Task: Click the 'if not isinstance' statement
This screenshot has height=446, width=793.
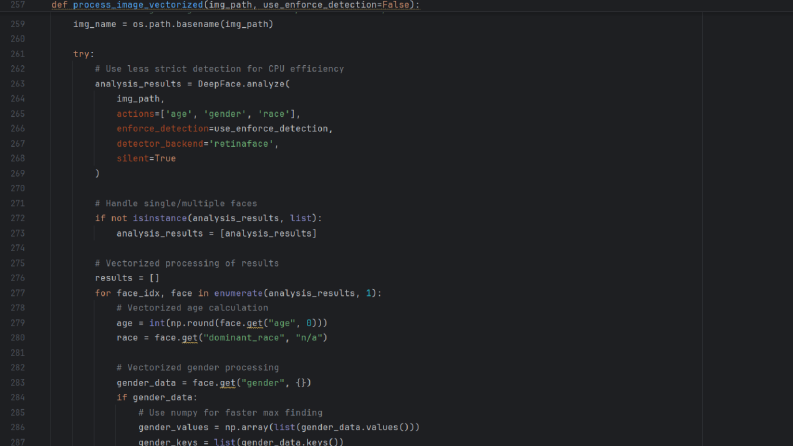Action: pyautogui.click(x=208, y=218)
